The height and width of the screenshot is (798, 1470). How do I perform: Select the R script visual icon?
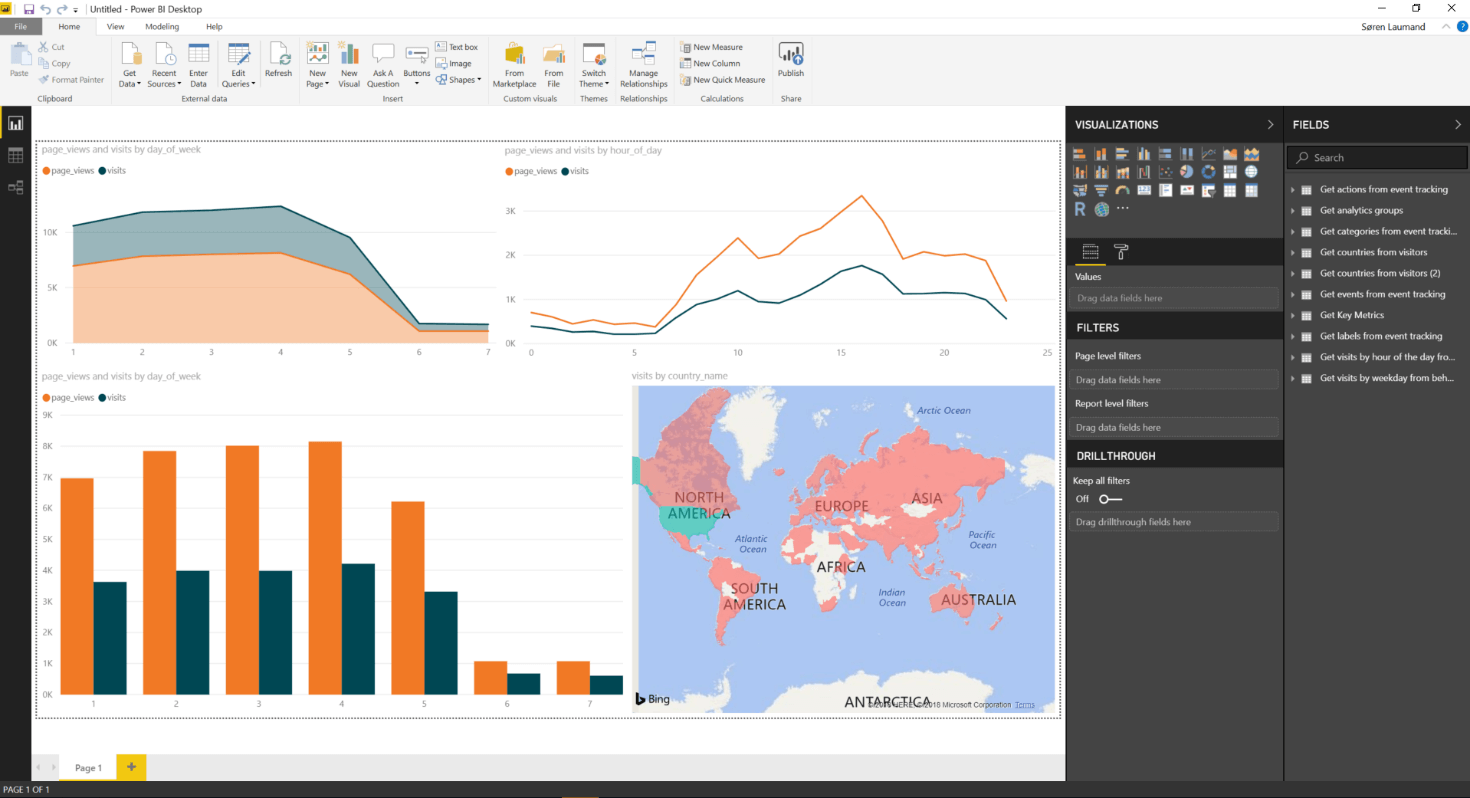pyautogui.click(x=1080, y=209)
